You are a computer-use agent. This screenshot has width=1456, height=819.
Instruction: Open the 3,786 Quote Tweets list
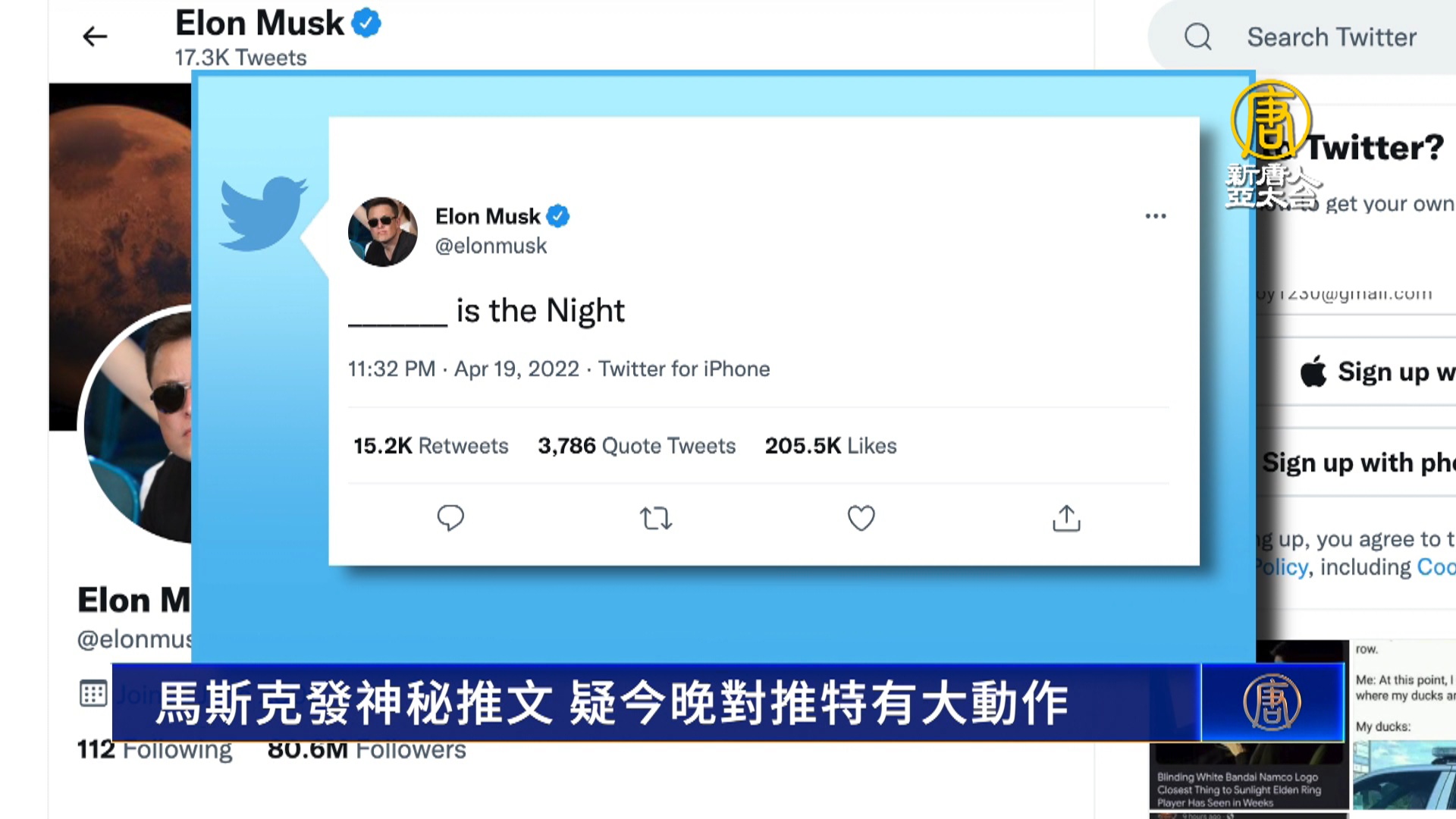coord(636,446)
